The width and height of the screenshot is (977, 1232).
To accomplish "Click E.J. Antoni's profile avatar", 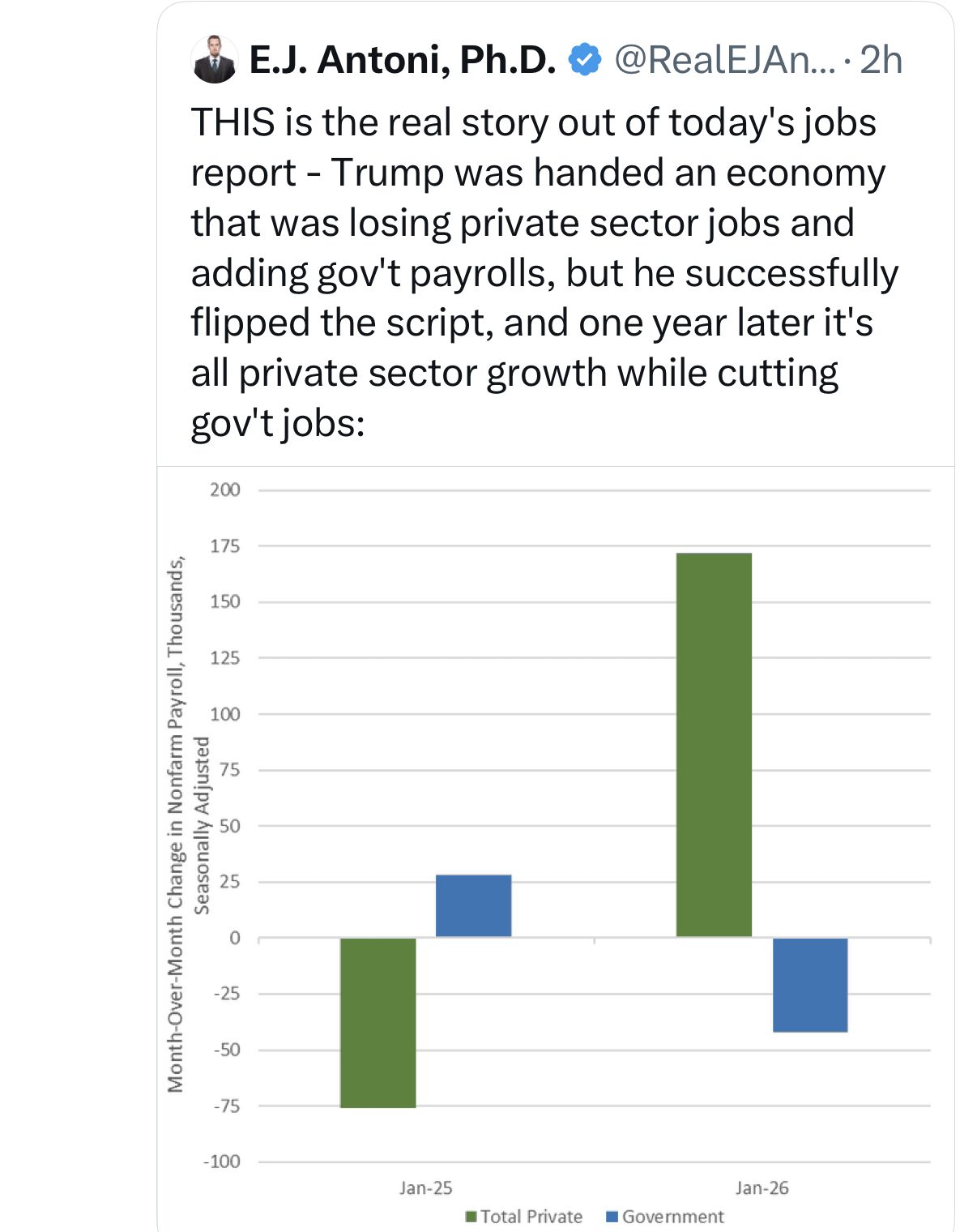I will [215, 59].
